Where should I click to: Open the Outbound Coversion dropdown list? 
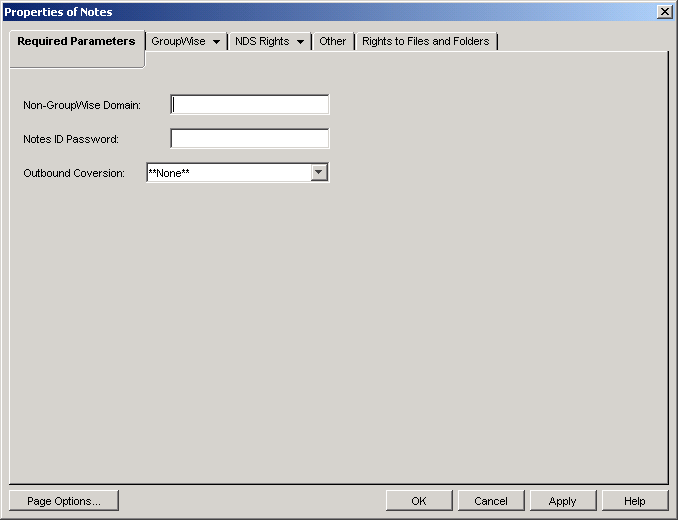(x=319, y=172)
